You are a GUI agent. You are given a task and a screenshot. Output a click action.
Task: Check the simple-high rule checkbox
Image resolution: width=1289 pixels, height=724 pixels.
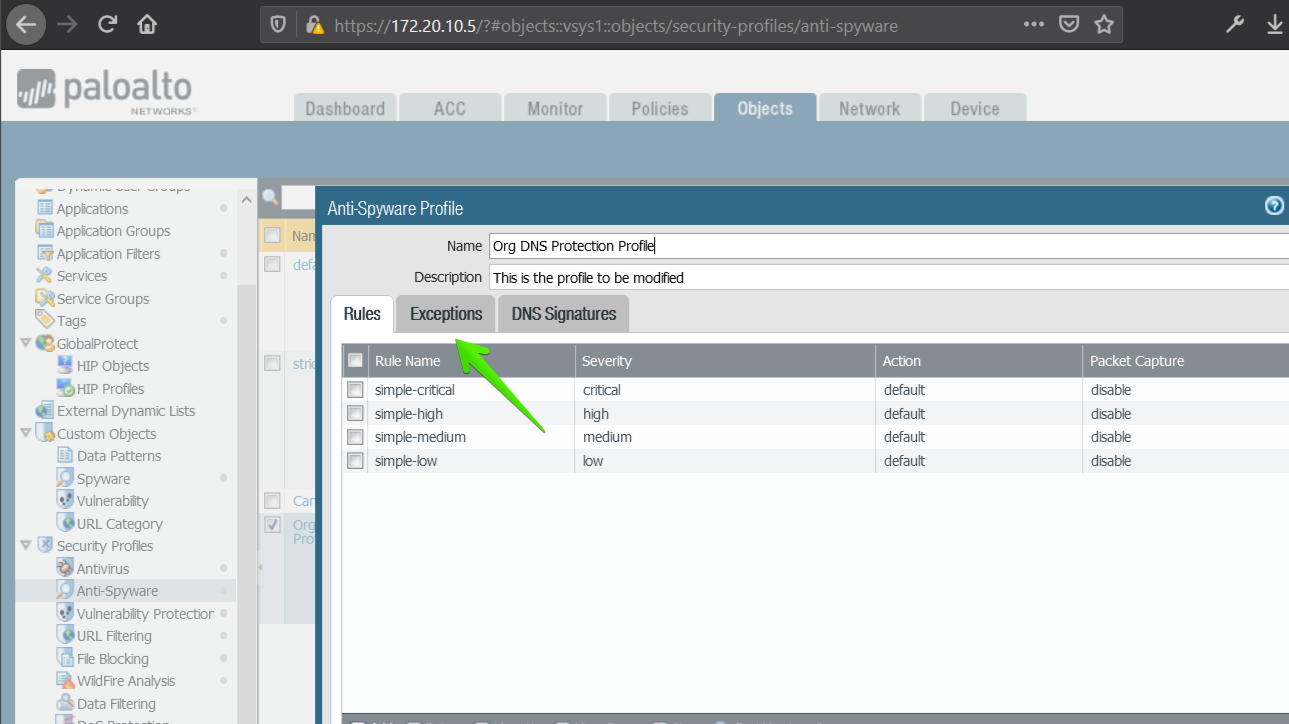click(x=355, y=414)
